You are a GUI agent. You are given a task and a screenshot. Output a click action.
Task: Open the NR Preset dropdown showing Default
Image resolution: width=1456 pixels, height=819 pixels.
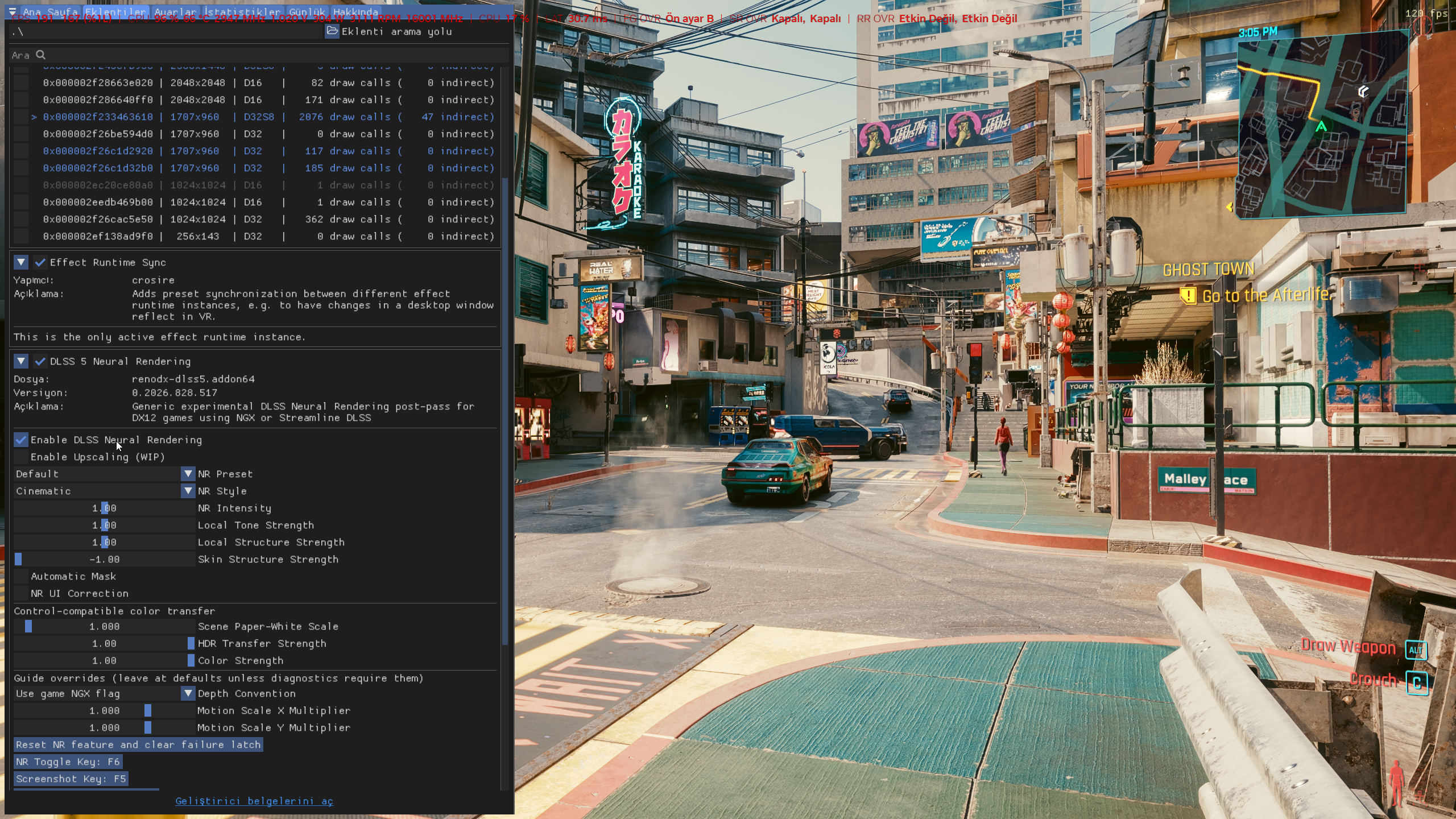click(105, 474)
